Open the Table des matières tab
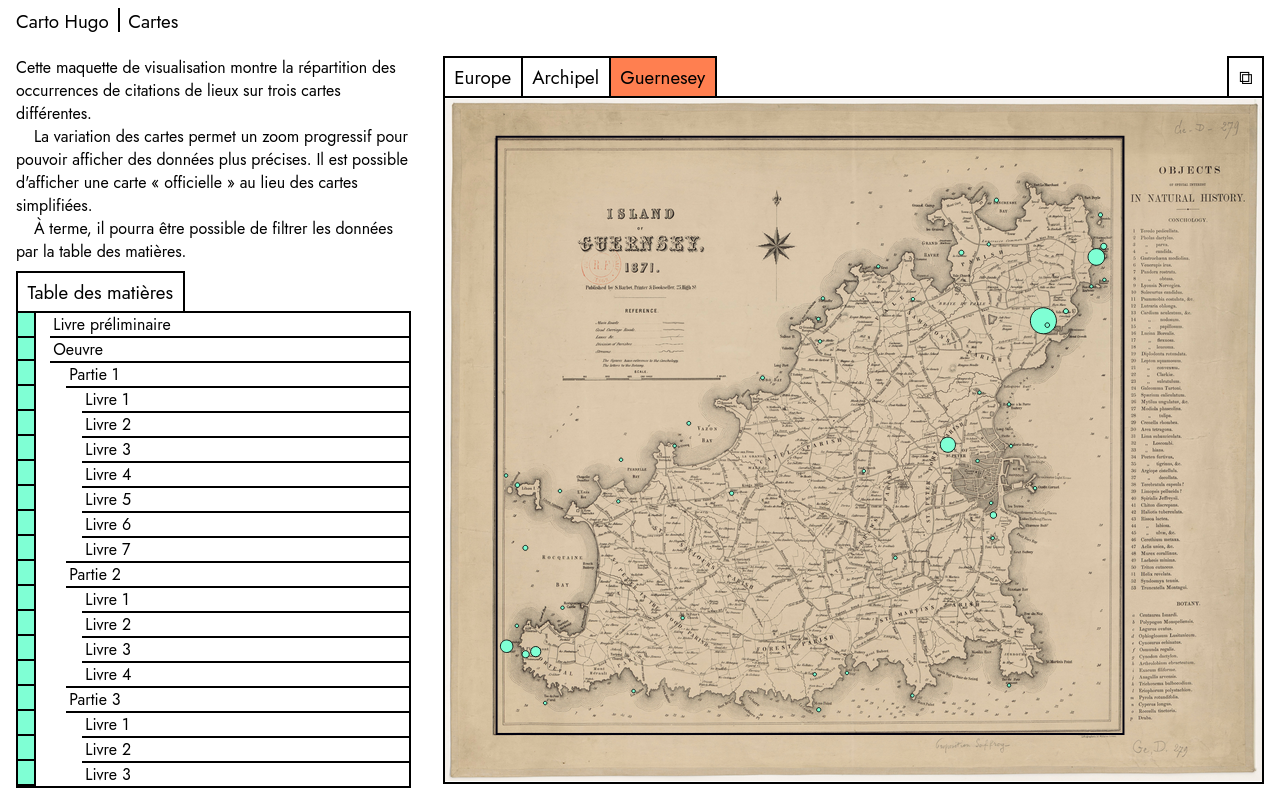Image resolution: width=1280 pixels, height=800 pixels. (x=100, y=292)
